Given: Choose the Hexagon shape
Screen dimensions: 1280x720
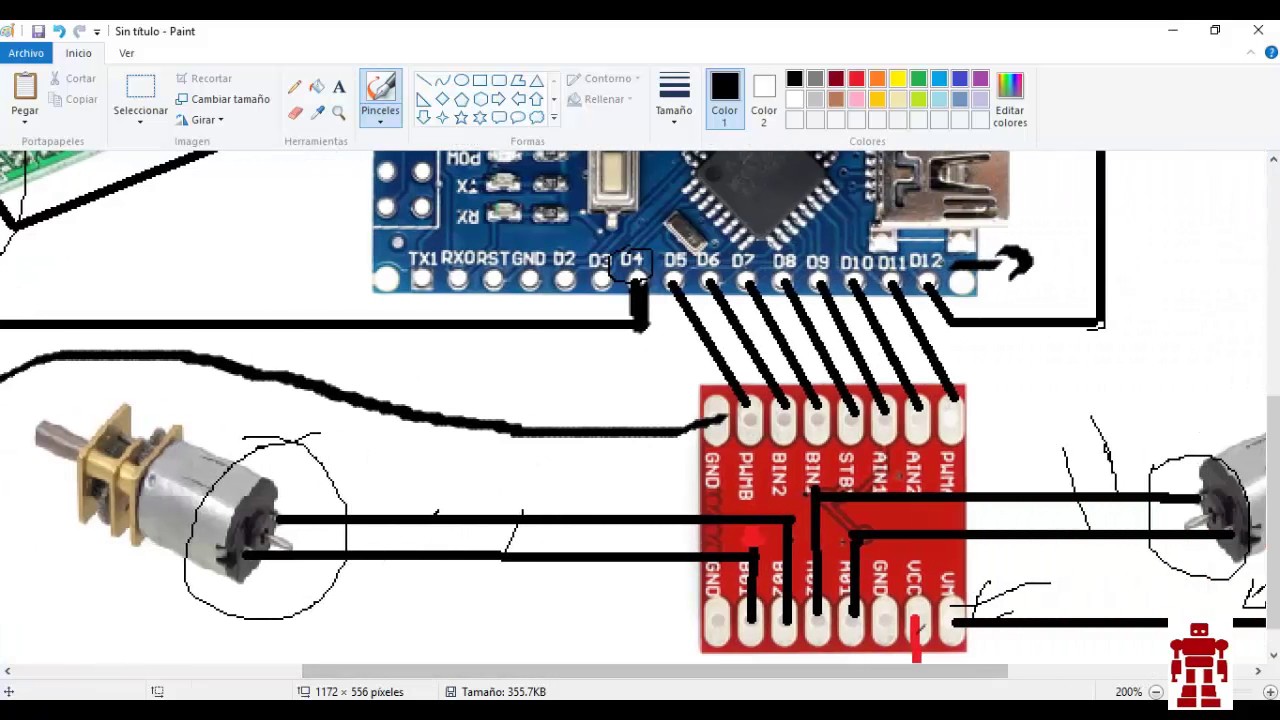Looking at the screenshot, I should coord(480,99).
